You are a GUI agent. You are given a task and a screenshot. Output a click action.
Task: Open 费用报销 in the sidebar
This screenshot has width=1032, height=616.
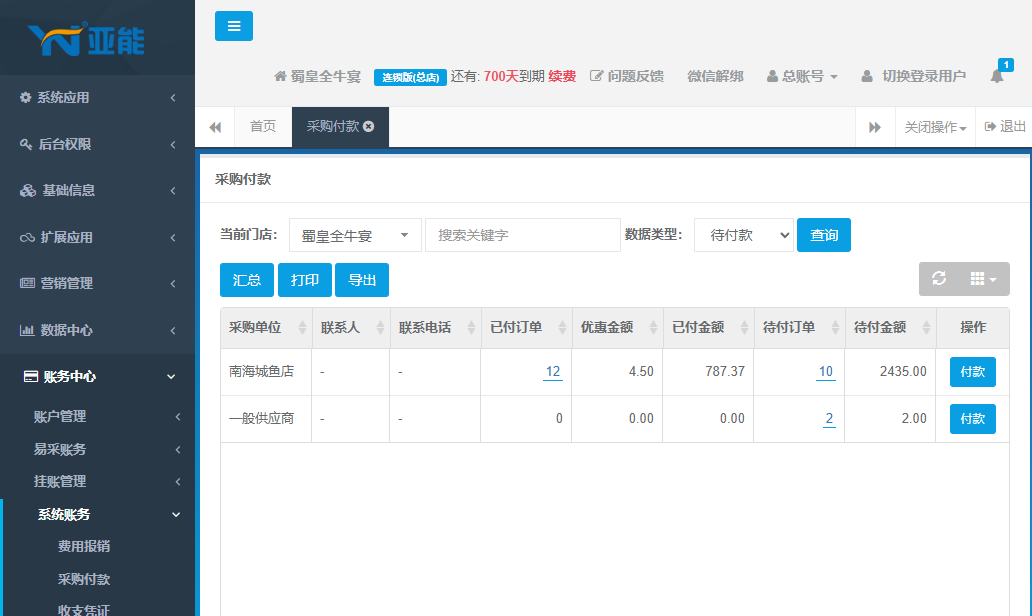[x=84, y=546]
